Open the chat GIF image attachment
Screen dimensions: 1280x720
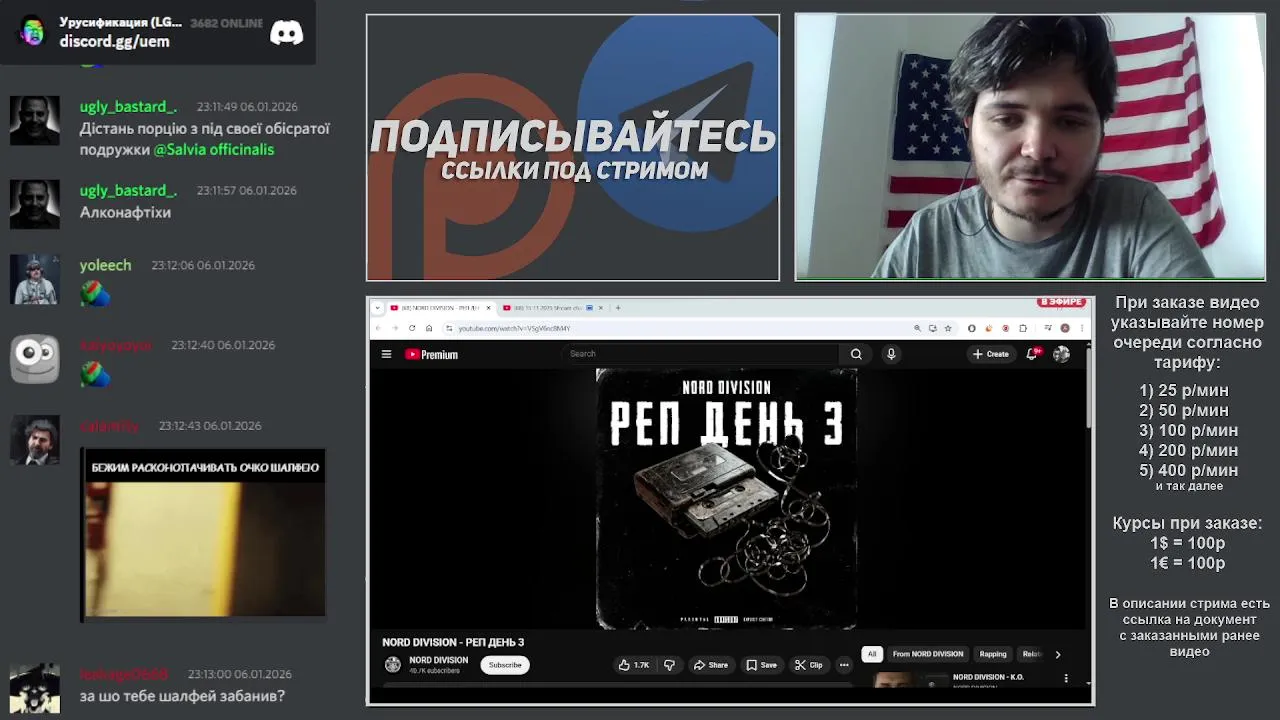203,535
